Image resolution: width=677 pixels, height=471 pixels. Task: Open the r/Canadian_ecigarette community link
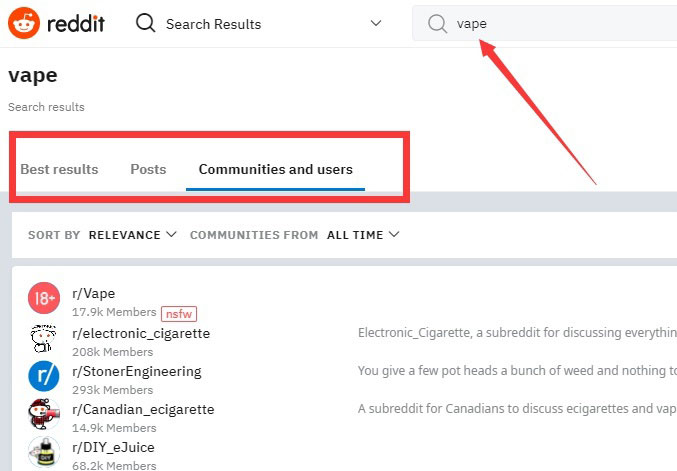click(x=143, y=409)
